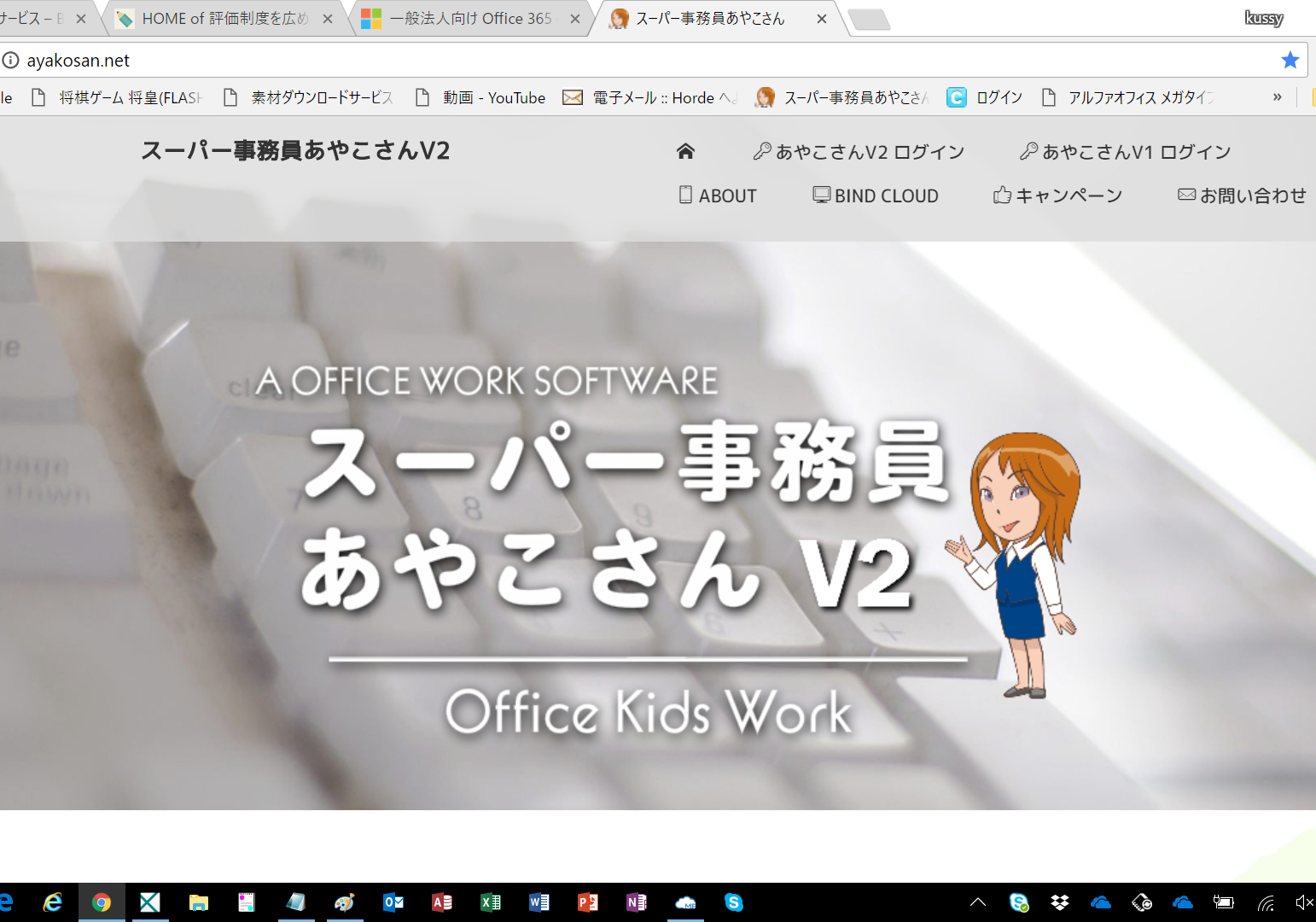Go to the キャンペーン page
The image size is (1316, 922).
click(1058, 195)
